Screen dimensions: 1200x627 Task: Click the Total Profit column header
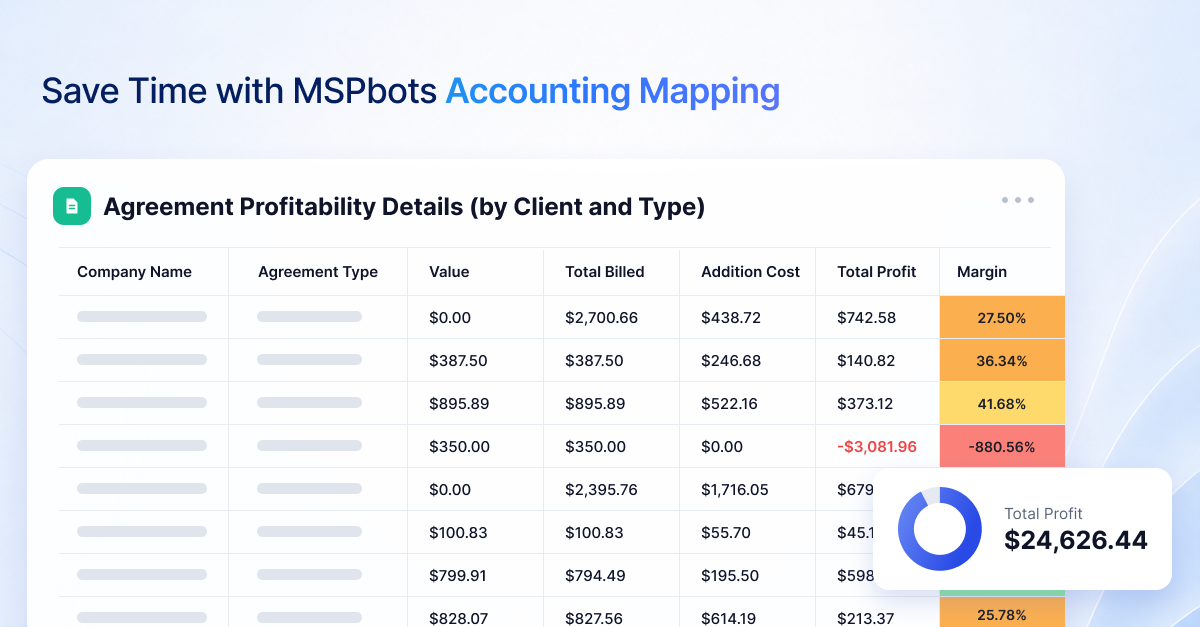[x=877, y=272]
